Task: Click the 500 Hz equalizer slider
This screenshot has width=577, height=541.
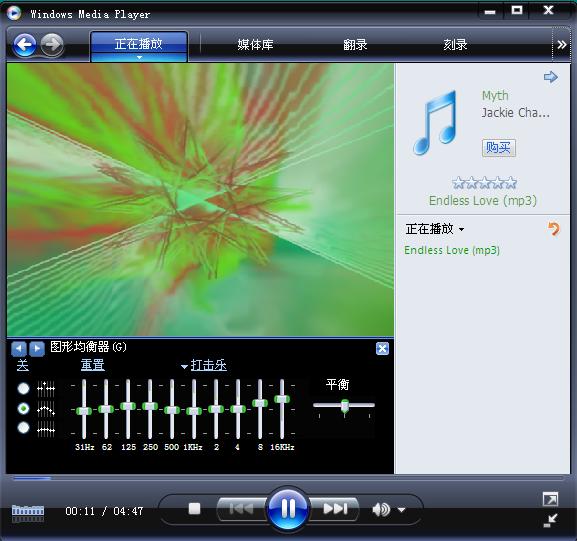Action: (172, 410)
